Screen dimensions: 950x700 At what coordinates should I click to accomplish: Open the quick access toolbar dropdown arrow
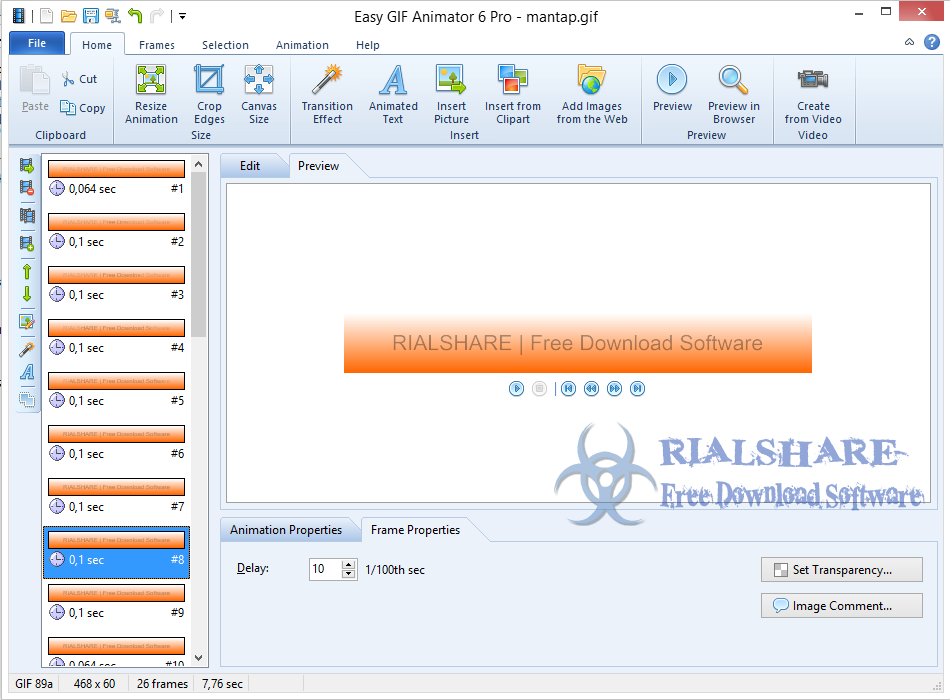pos(182,16)
